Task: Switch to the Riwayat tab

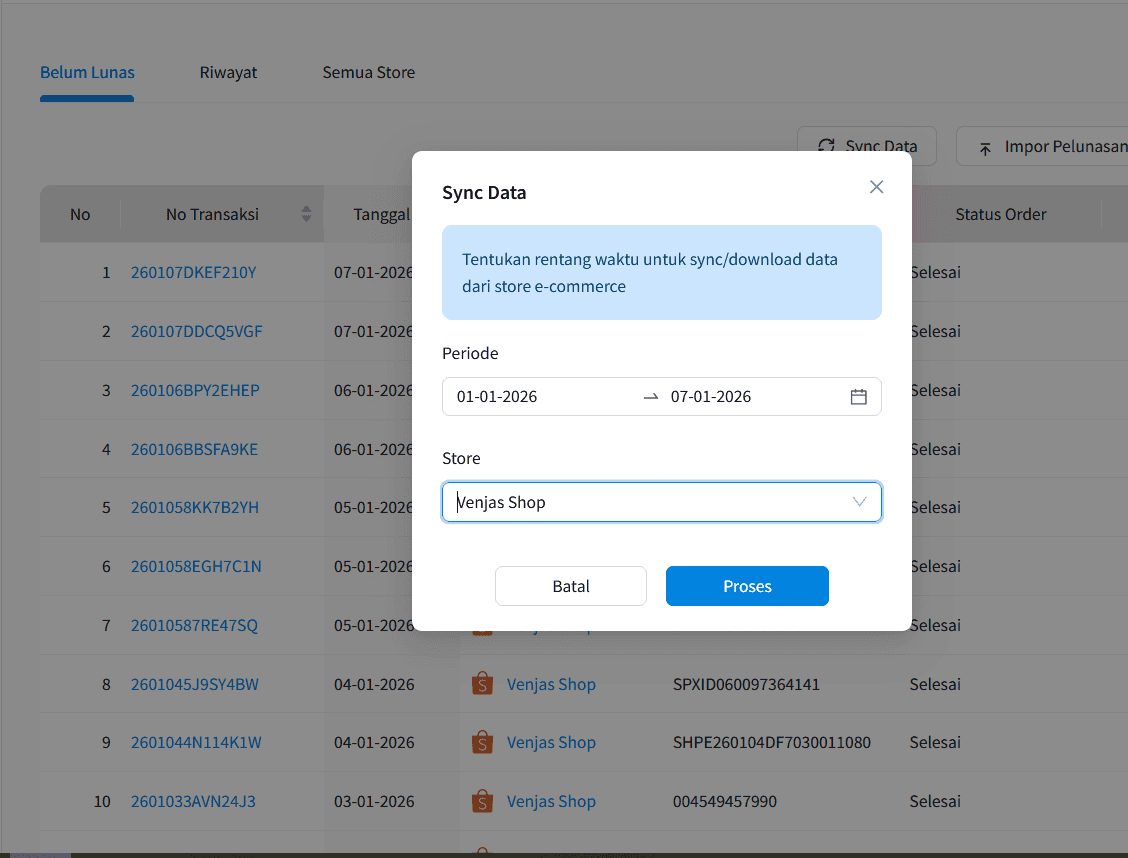Action: [x=228, y=72]
